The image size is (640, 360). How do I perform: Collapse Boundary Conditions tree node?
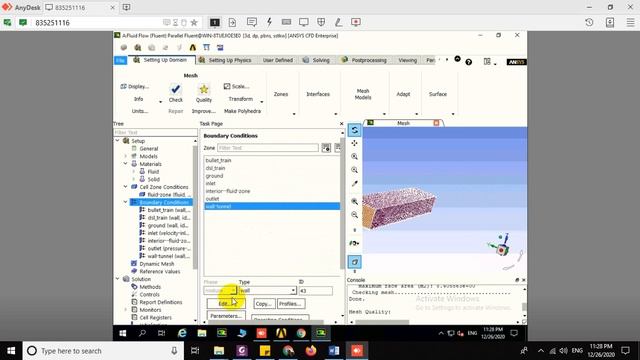pos(126,202)
